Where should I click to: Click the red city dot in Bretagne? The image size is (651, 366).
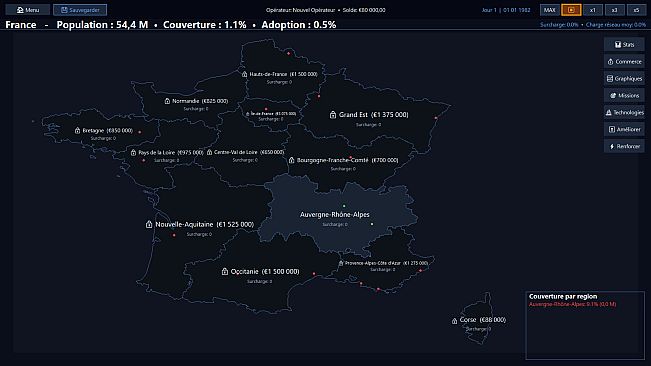point(140,132)
